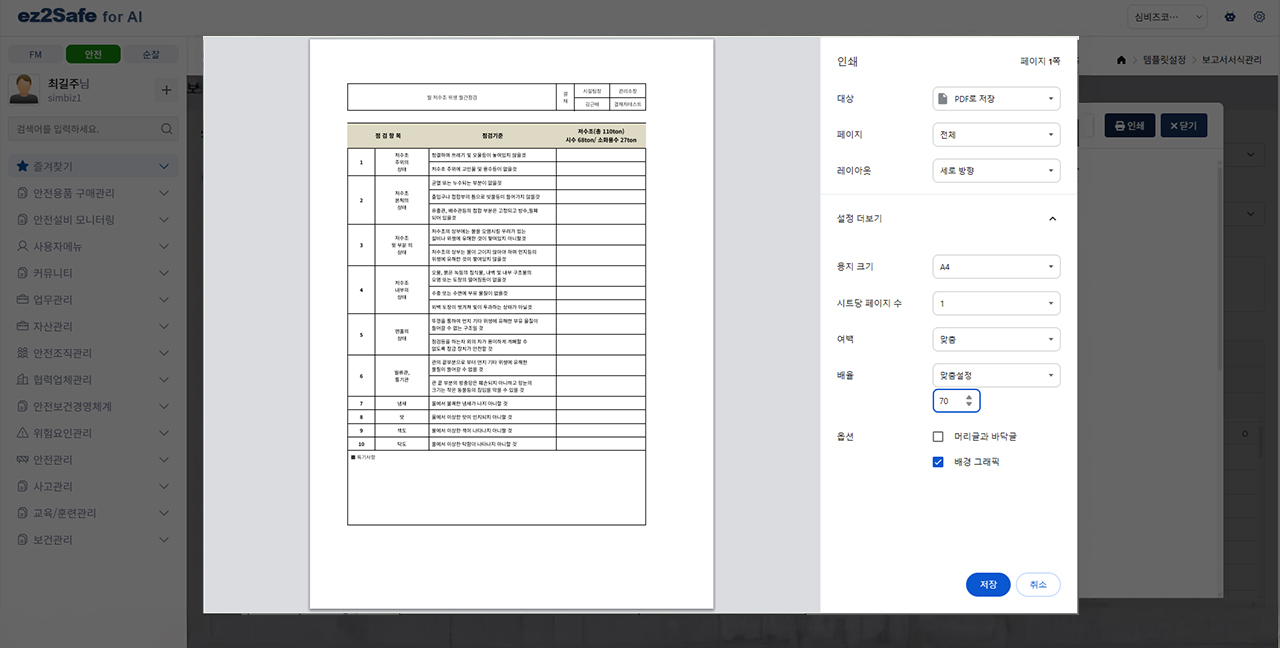Click the warning triangle icon for 위험요인관리

[x=23, y=433]
